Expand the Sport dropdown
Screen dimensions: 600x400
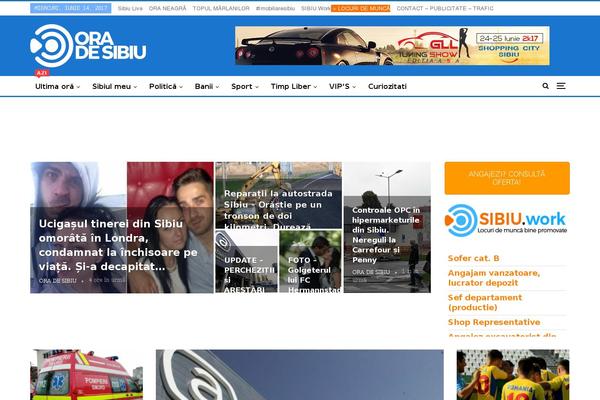[x=245, y=87]
